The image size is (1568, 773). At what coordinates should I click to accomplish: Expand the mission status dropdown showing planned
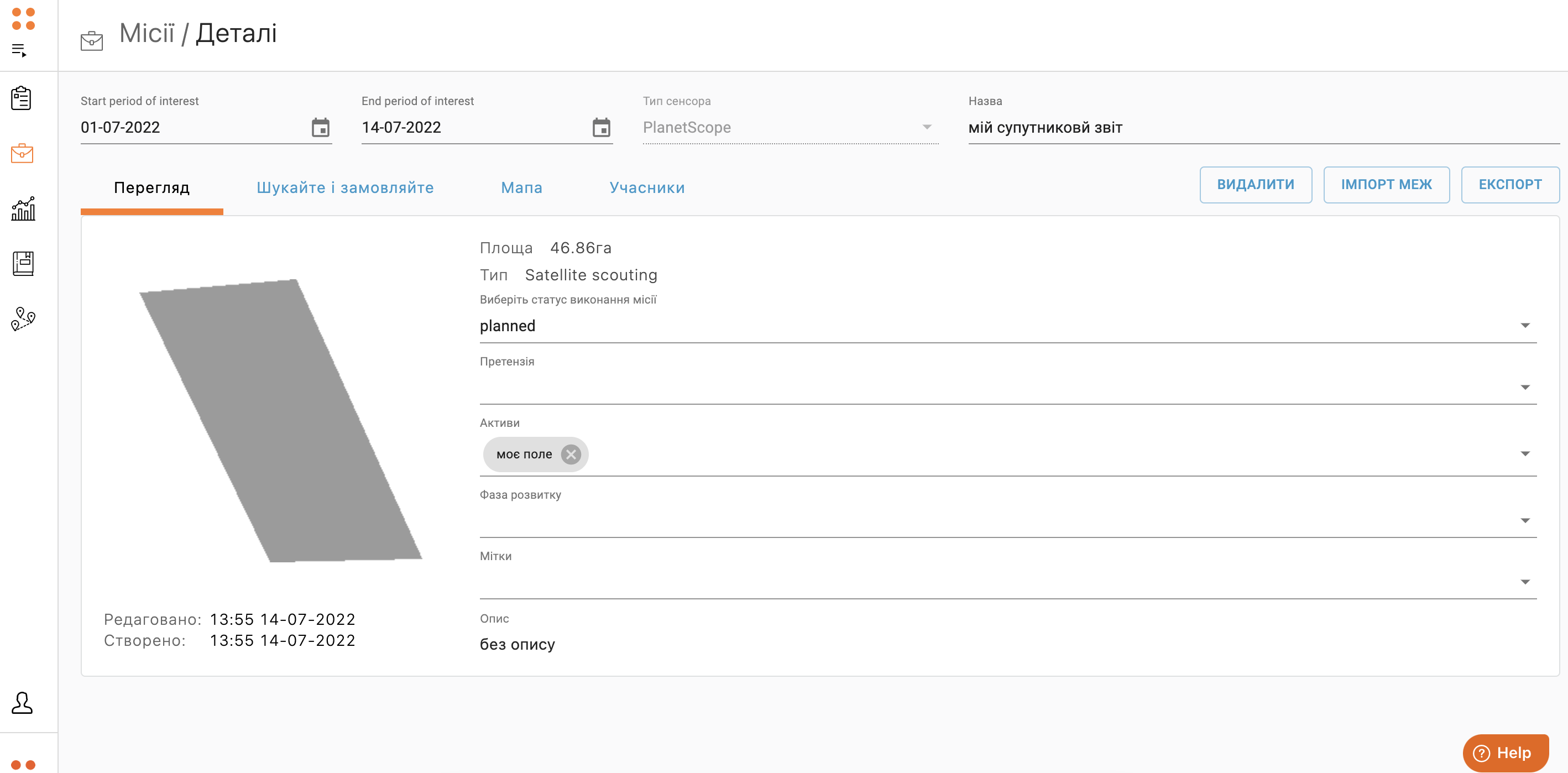pyautogui.click(x=1525, y=326)
